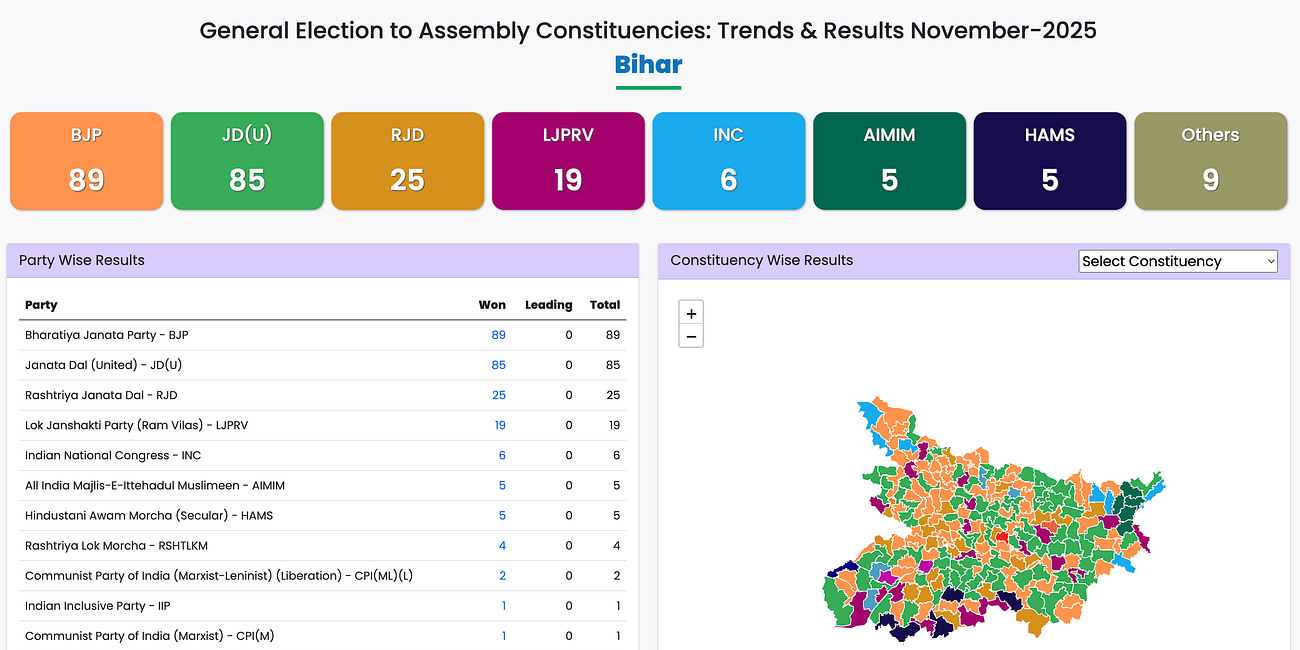This screenshot has height=650, width=1300.
Task: Select the JD(U) party card
Action: click(247, 160)
